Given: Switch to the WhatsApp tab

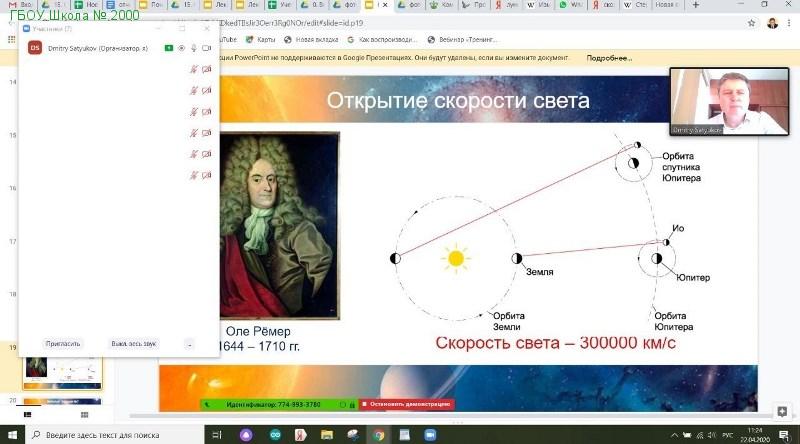Looking at the screenshot, I should point(571,5).
